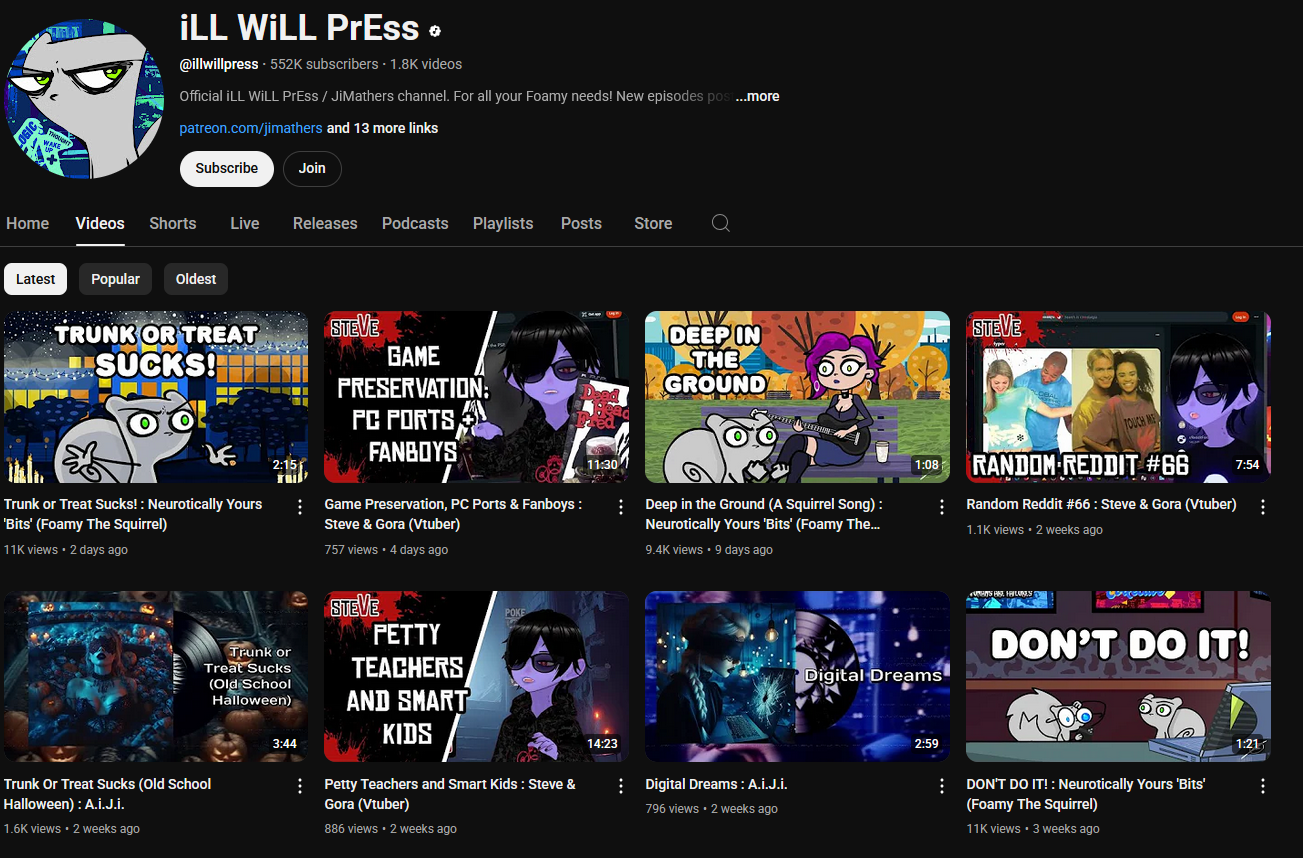The width and height of the screenshot is (1303, 858).
Task: Play the DON'T DO IT! thumbnail
Action: (1119, 677)
